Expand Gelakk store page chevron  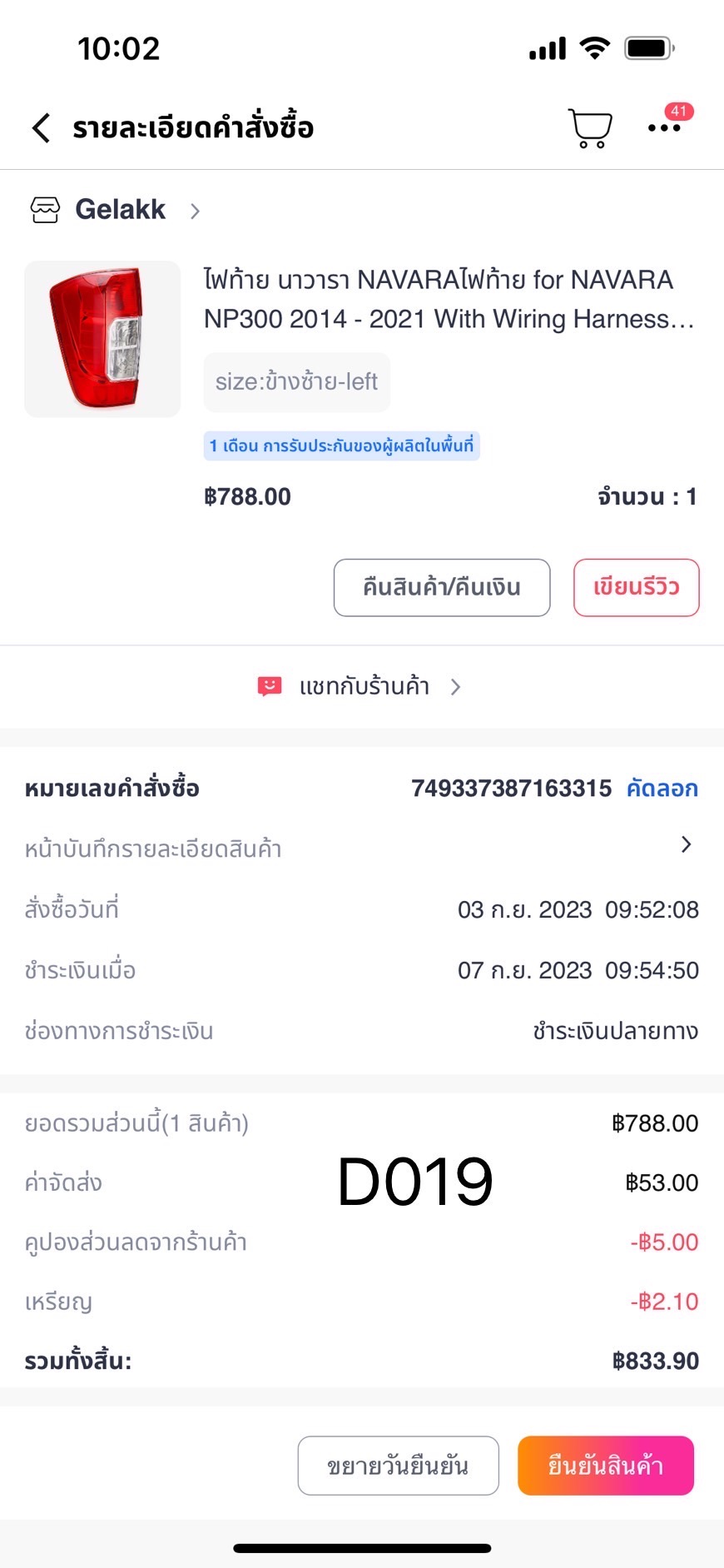(195, 211)
